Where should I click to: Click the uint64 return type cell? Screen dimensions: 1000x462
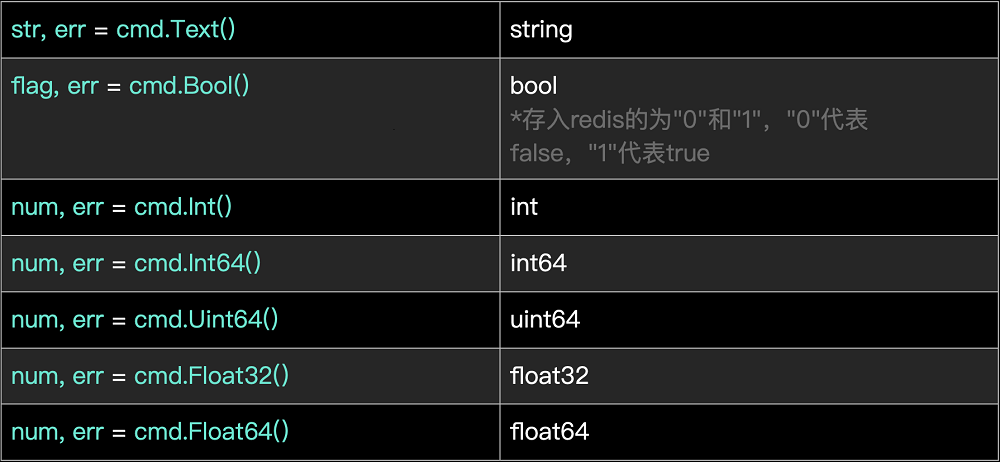(749, 320)
